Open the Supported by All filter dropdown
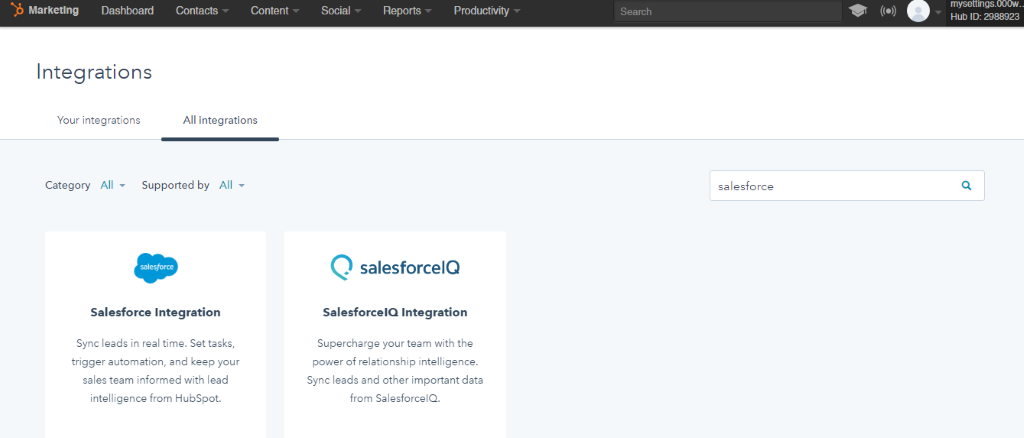The image size is (1024, 438). click(232, 185)
